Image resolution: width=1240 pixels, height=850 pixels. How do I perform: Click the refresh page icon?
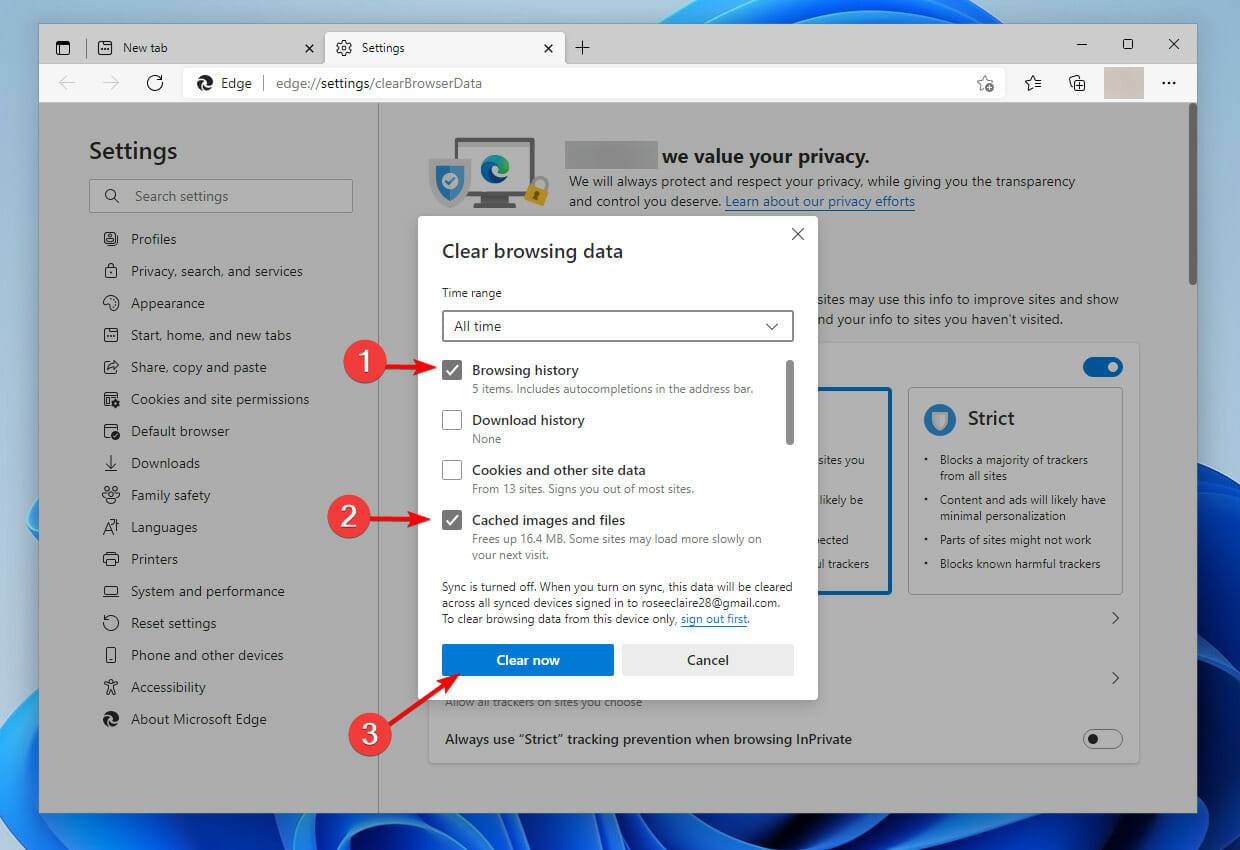(155, 83)
